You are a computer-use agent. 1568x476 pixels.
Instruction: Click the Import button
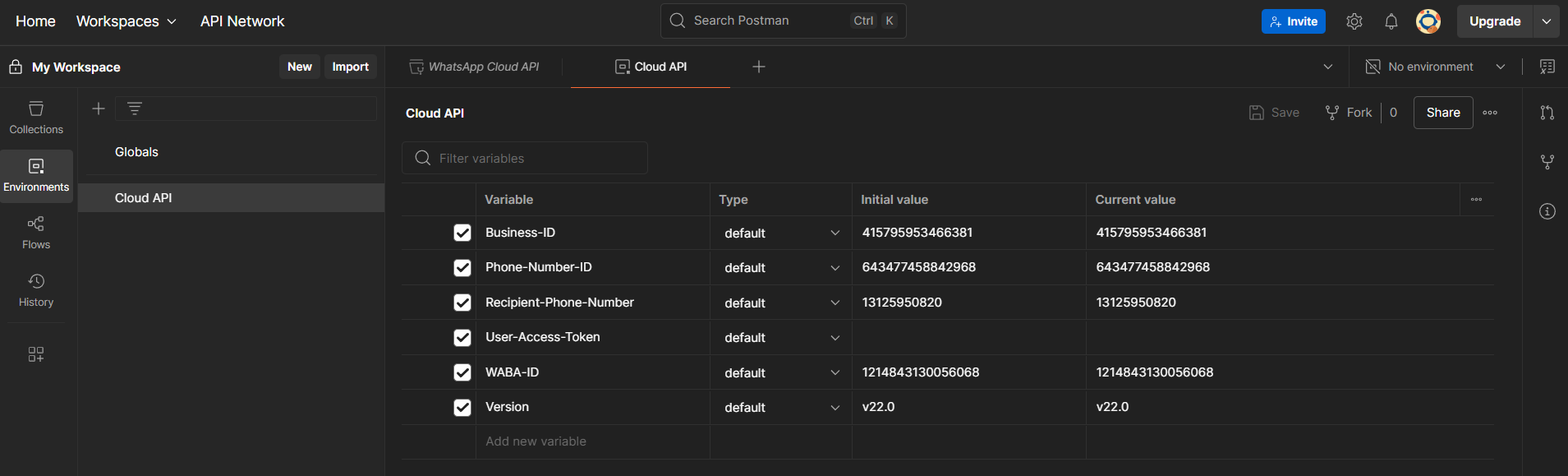coord(350,67)
